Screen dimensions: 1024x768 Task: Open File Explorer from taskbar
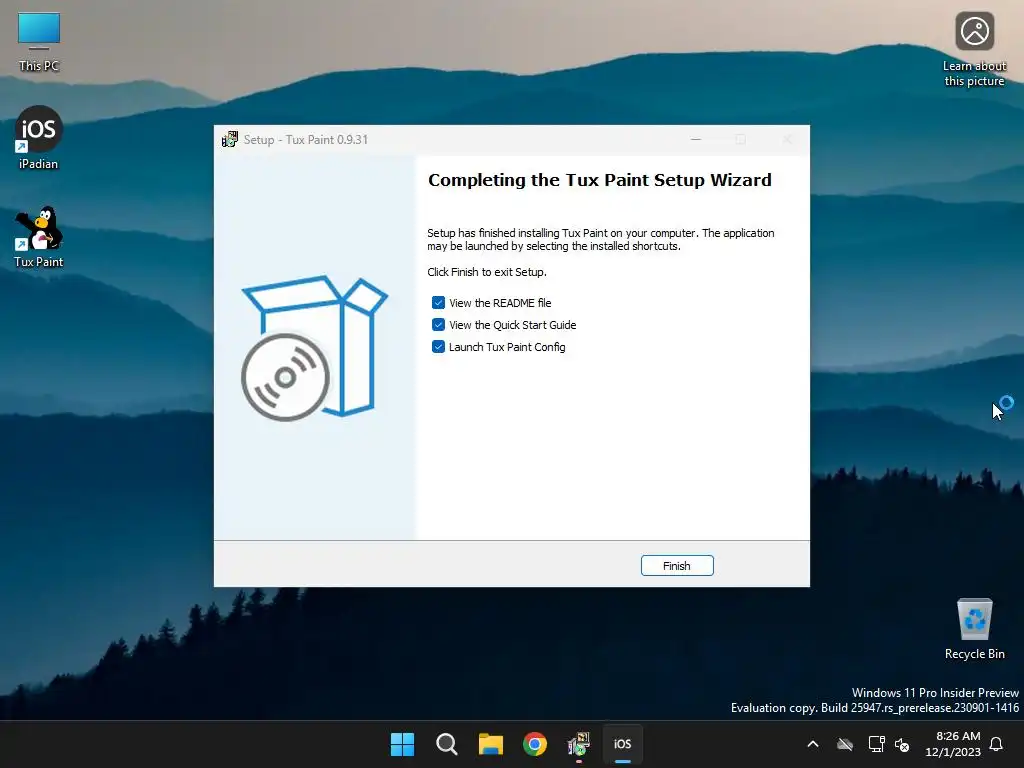pos(490,744)
